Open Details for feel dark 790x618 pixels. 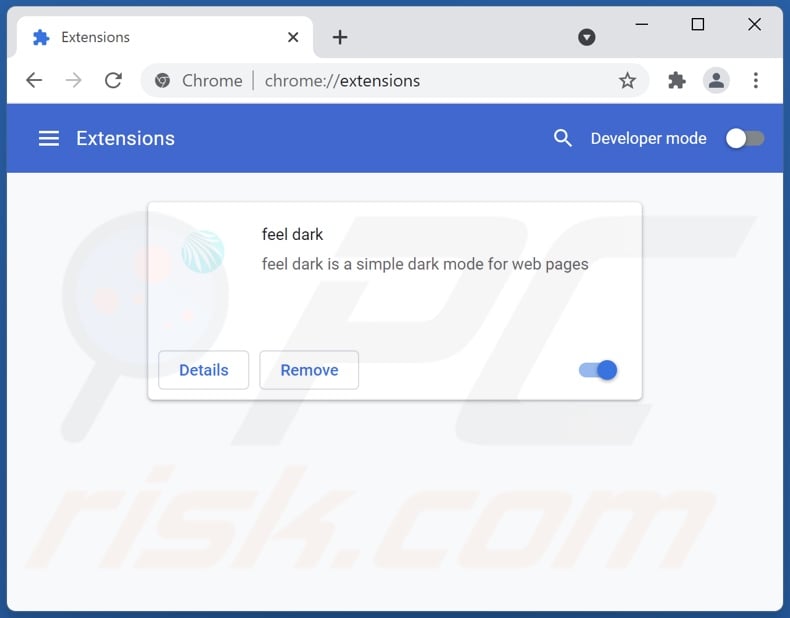point(204,370)
